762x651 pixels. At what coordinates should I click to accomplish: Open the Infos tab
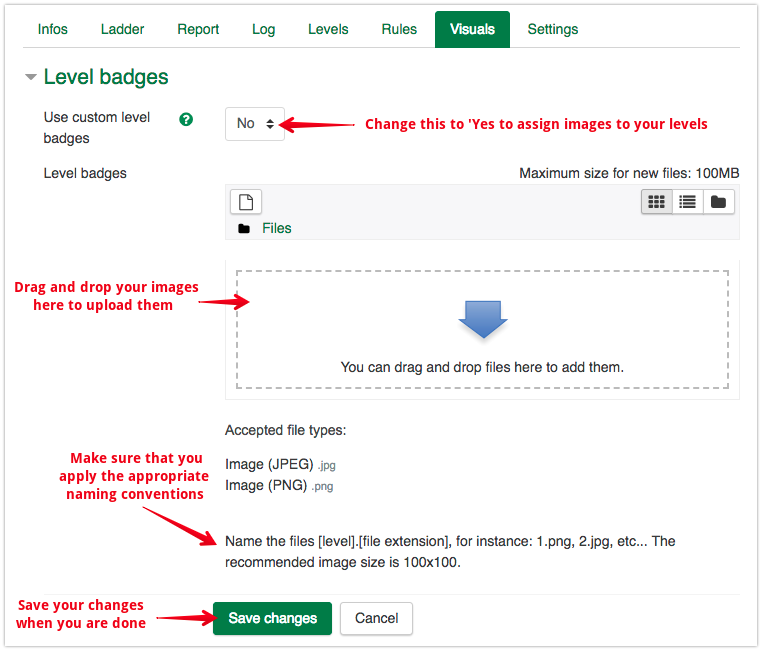click(53, 29)
